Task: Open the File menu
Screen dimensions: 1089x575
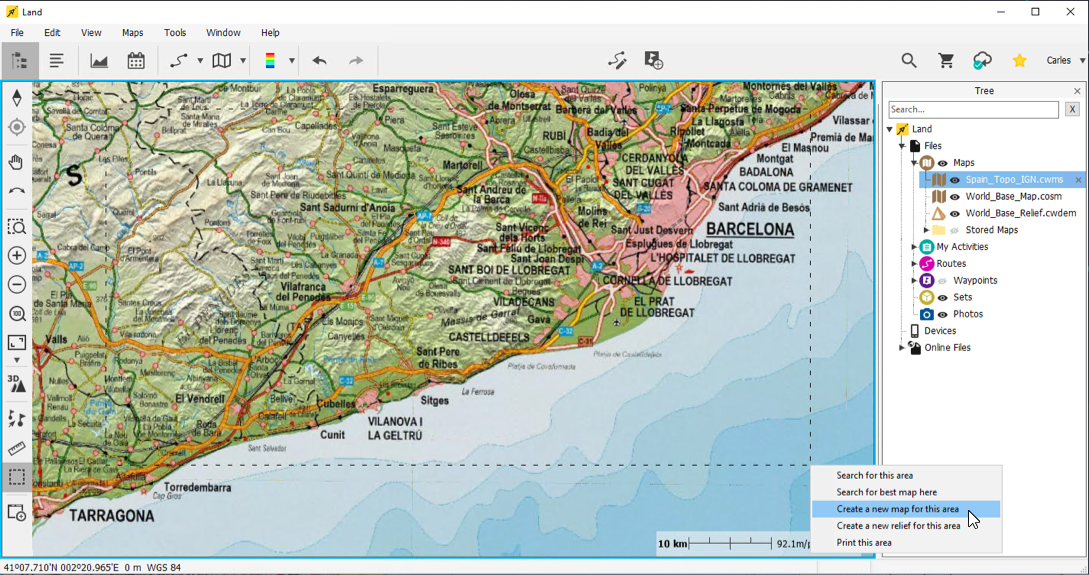Action: [17, 33]
